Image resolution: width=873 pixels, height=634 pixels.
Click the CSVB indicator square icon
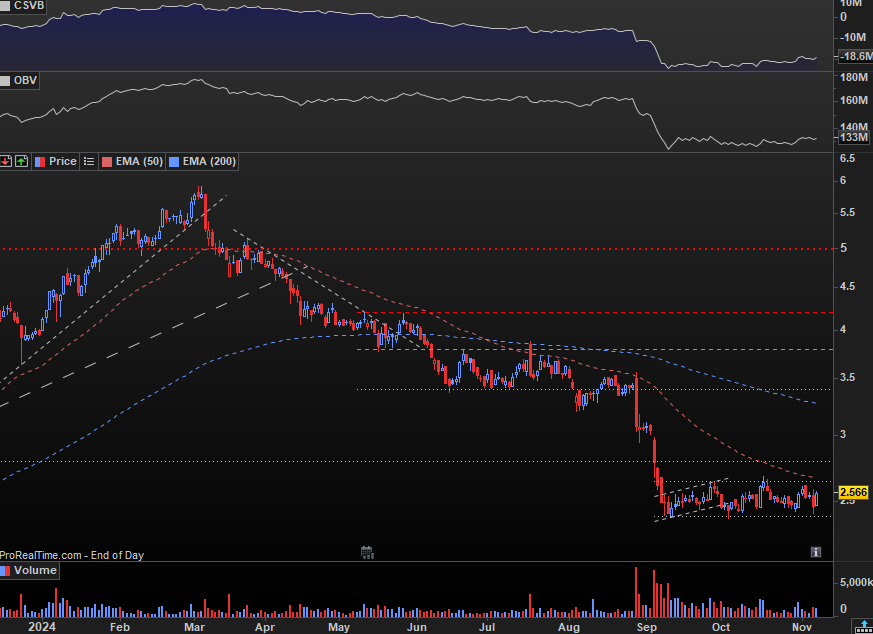tap(5, 7)
